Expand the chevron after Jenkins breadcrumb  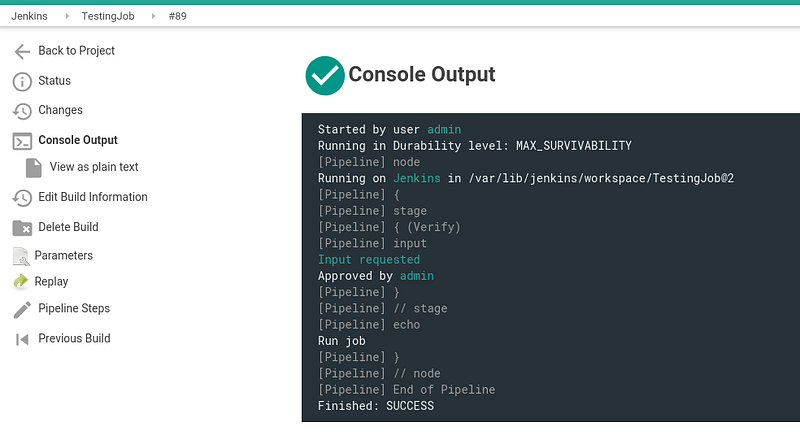tap(67, 16)
